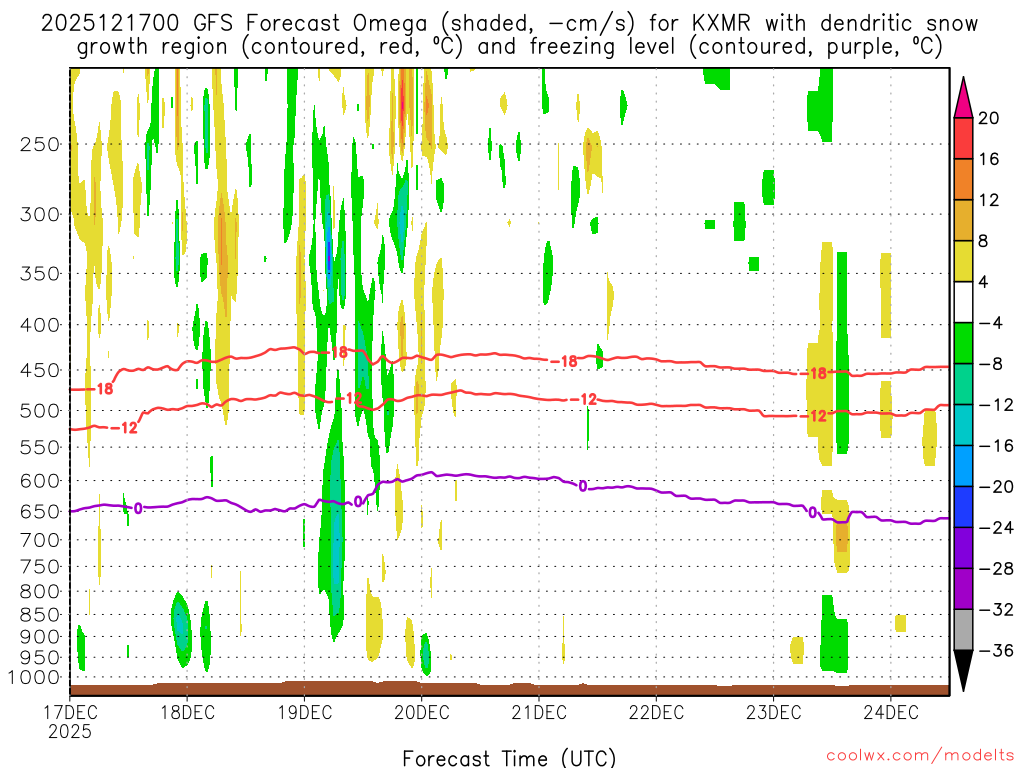
Task: Click the 600 pressure level label
Action: pos(40,481)
